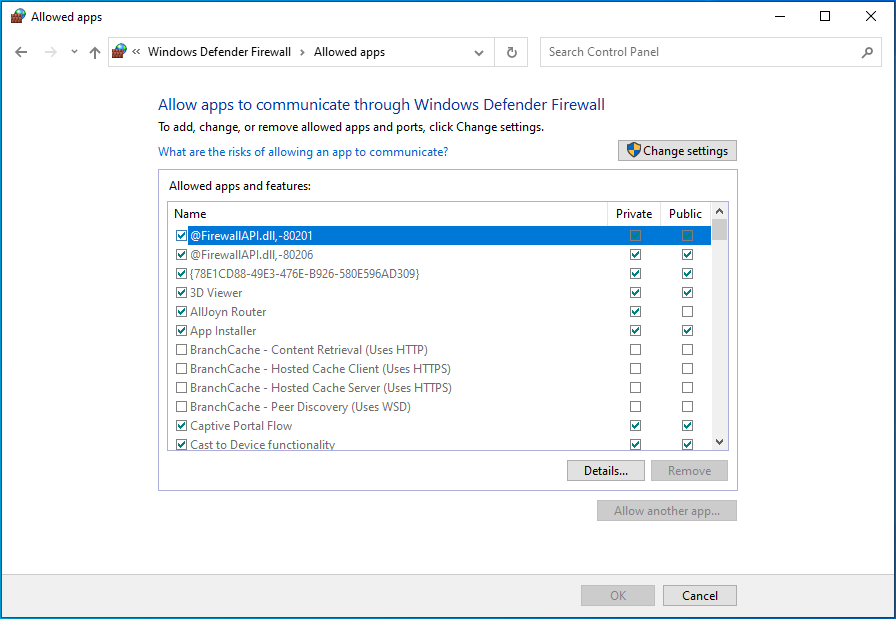Open recent locations dropdown arrow
The image size is (896, 619).
click(74, 52)
